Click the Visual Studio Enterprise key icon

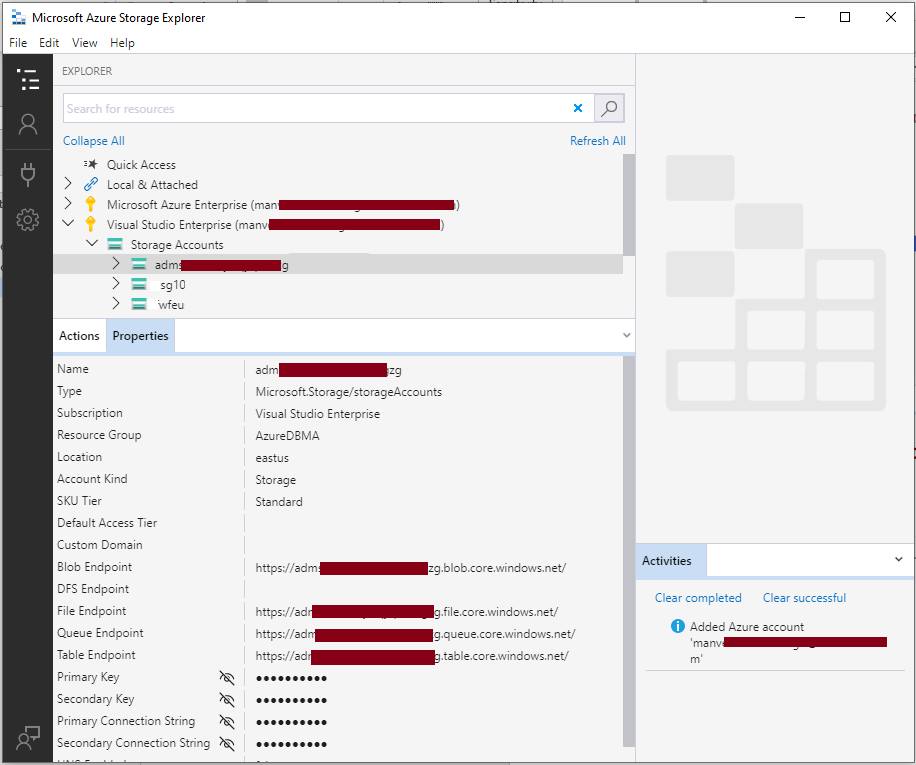tap(91, 224)
